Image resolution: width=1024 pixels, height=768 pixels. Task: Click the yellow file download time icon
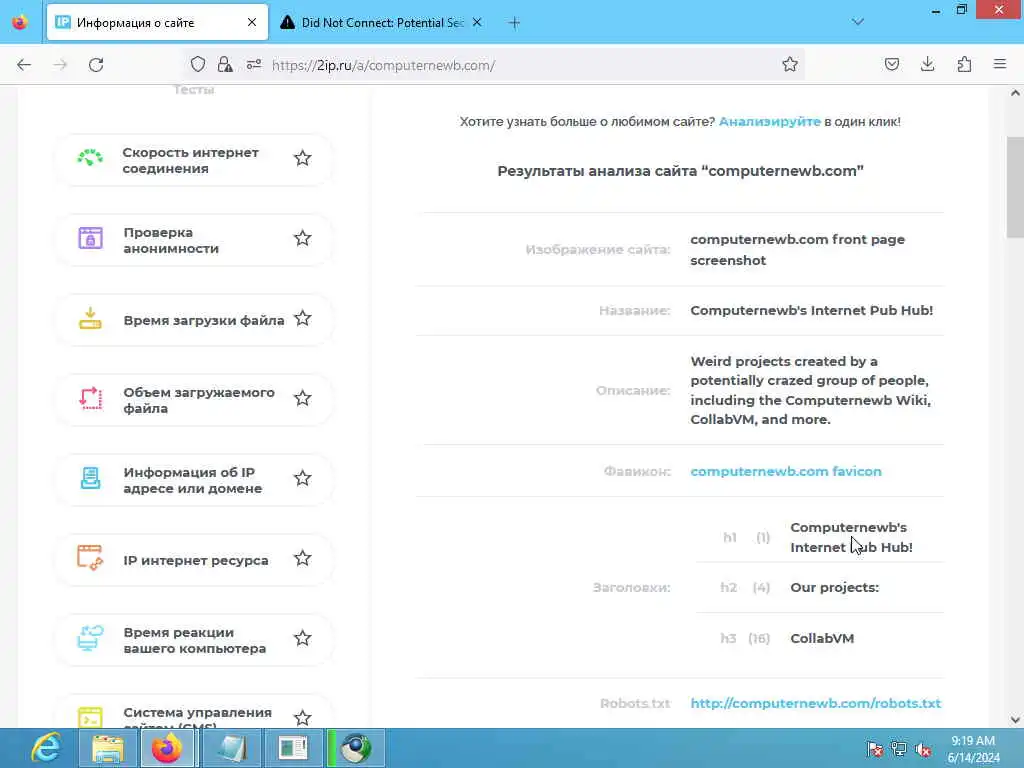pos(90,318)
